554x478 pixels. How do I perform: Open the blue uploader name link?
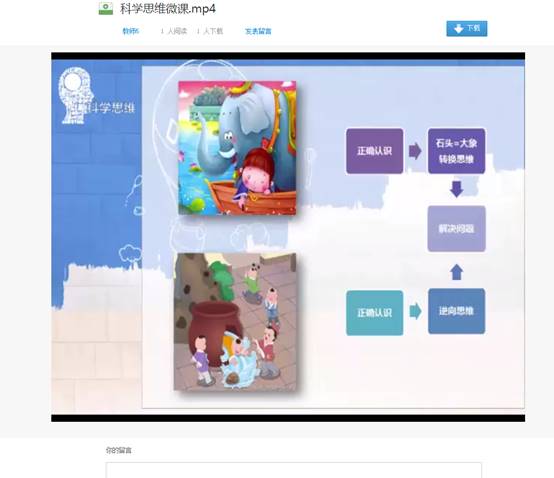[x=131, y=31]
